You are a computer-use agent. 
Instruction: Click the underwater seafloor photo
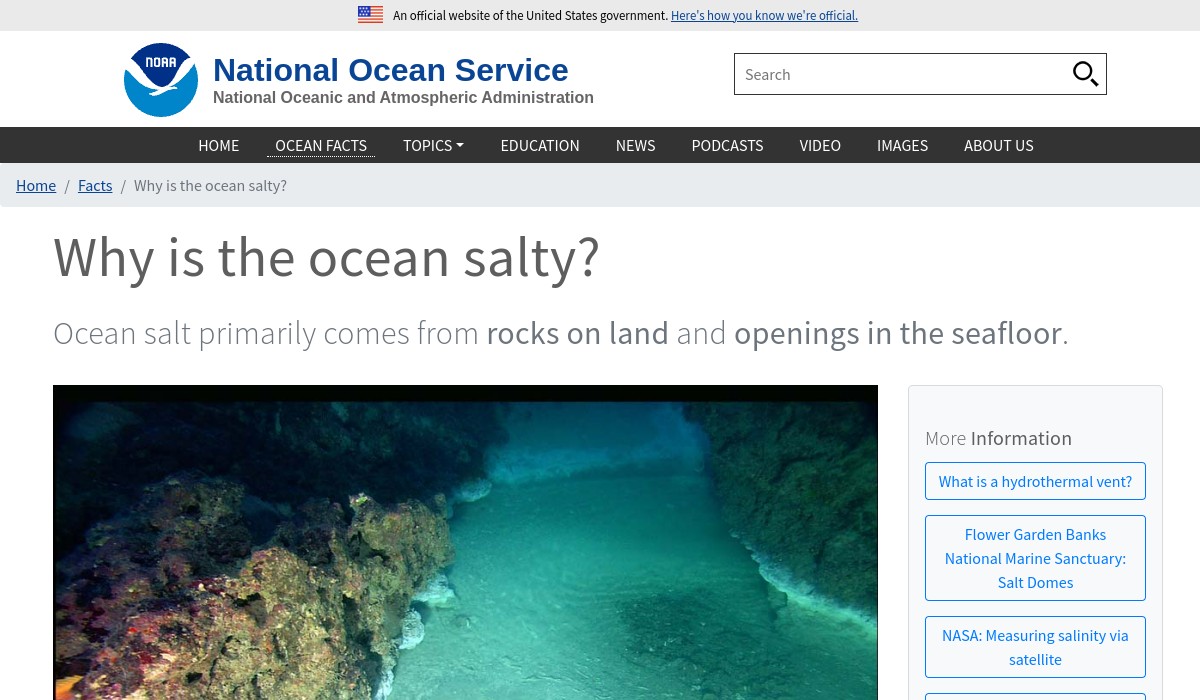[x=465, y=542]
